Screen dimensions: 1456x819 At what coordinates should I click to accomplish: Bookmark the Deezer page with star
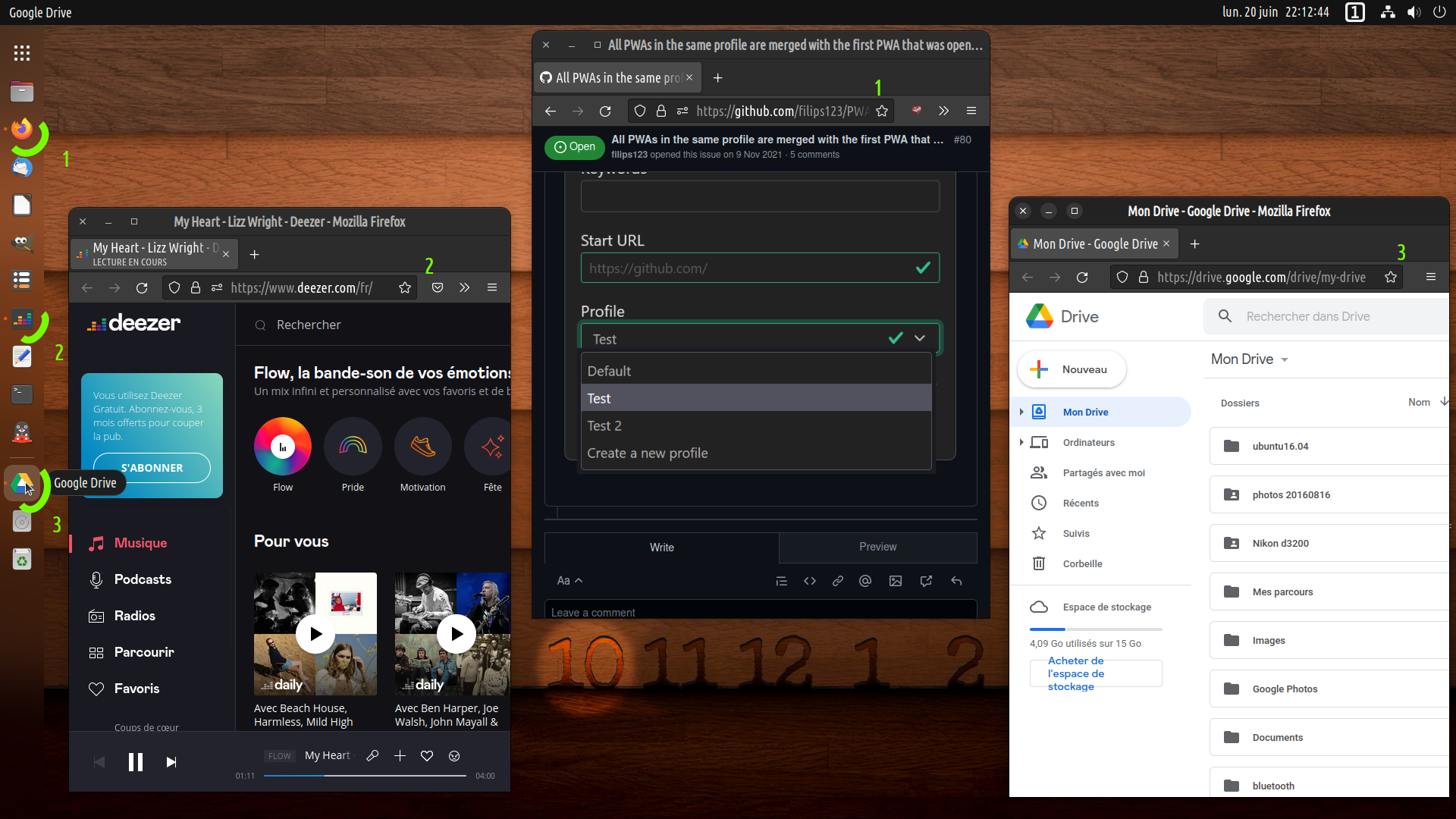pyautogui.click(x=405, y=287)
